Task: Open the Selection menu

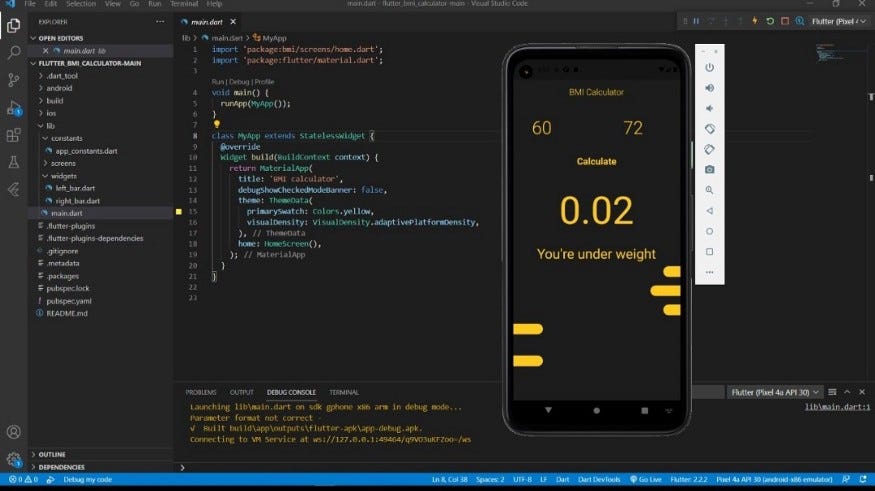Action: pyautogui.click(x=81, y=4)
